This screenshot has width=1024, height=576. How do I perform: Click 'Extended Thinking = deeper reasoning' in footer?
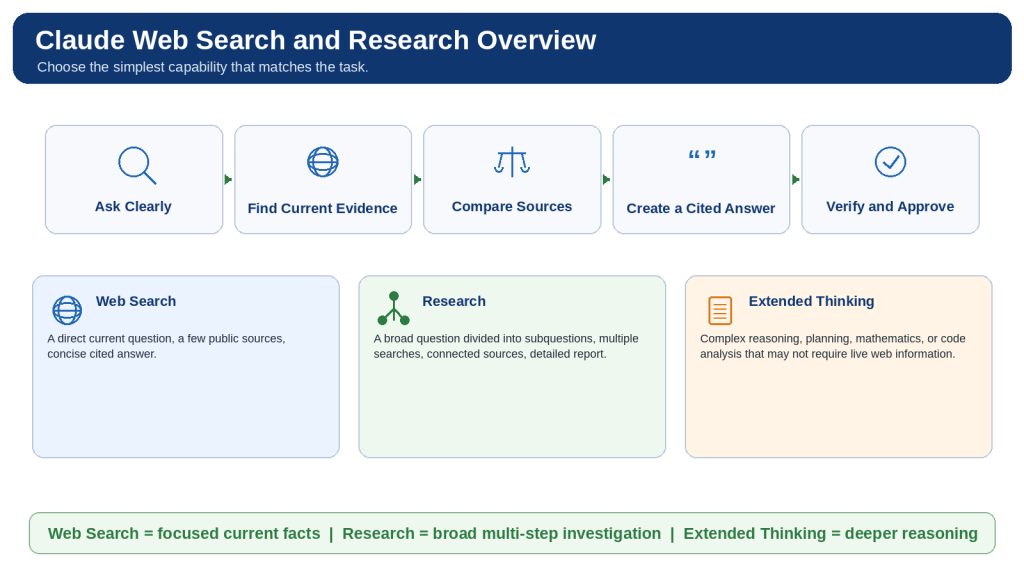coord(831,534)
